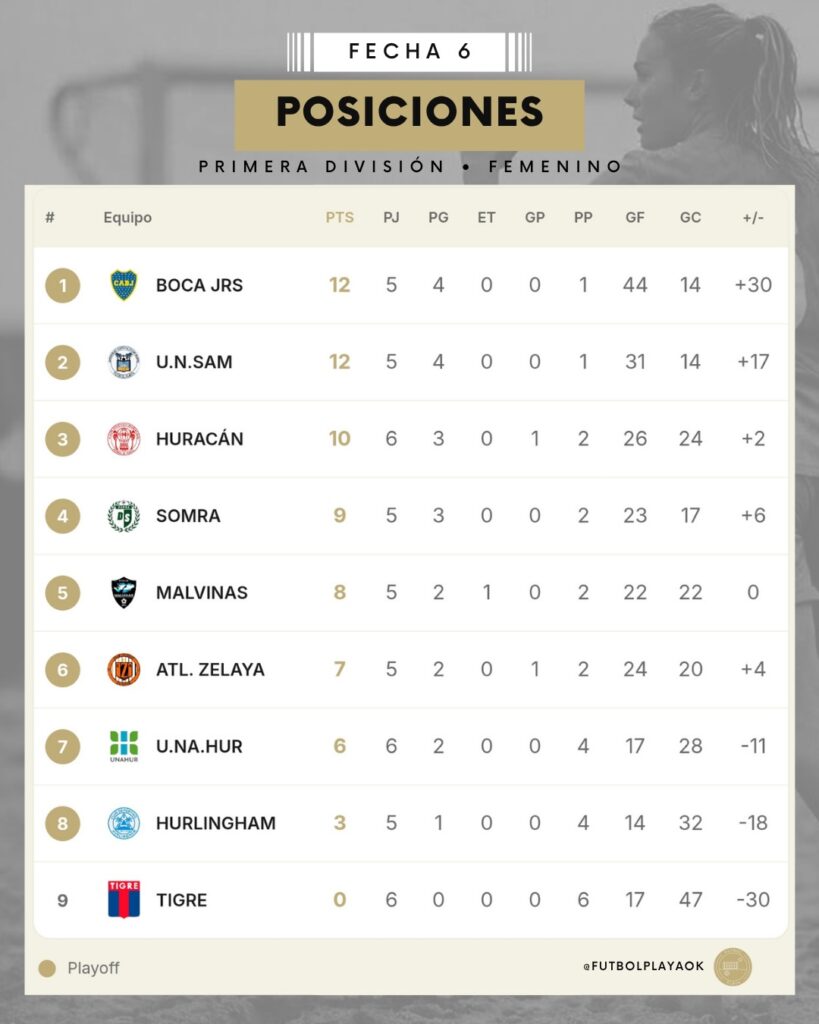Viewport: 819px width, 1024px height.
Task: Click the Somra team badge
Action: point(124,516)
